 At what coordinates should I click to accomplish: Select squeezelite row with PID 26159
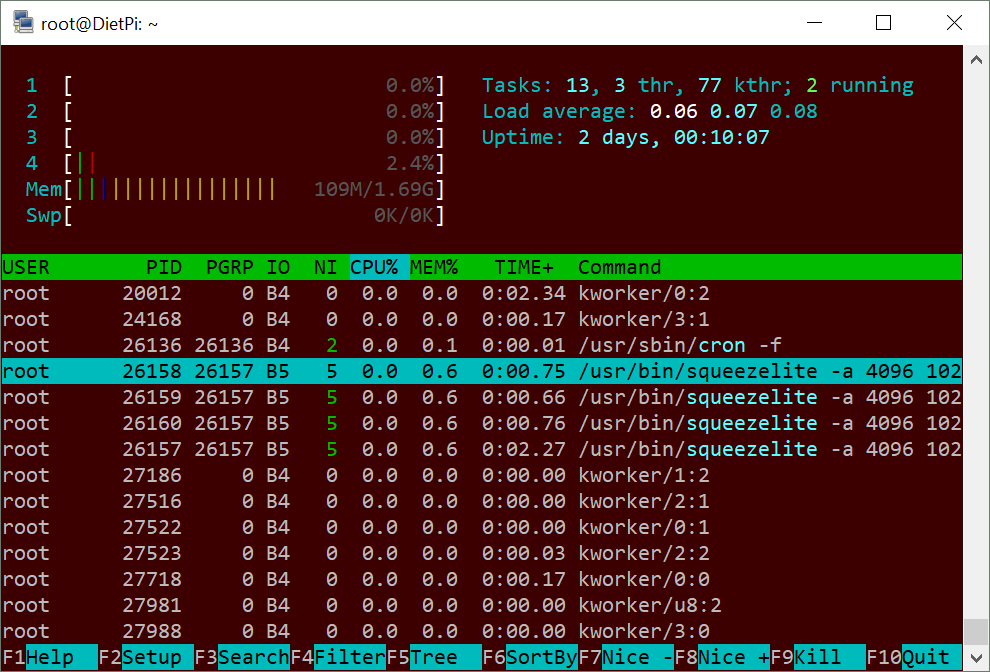click(x=482, y=397)
